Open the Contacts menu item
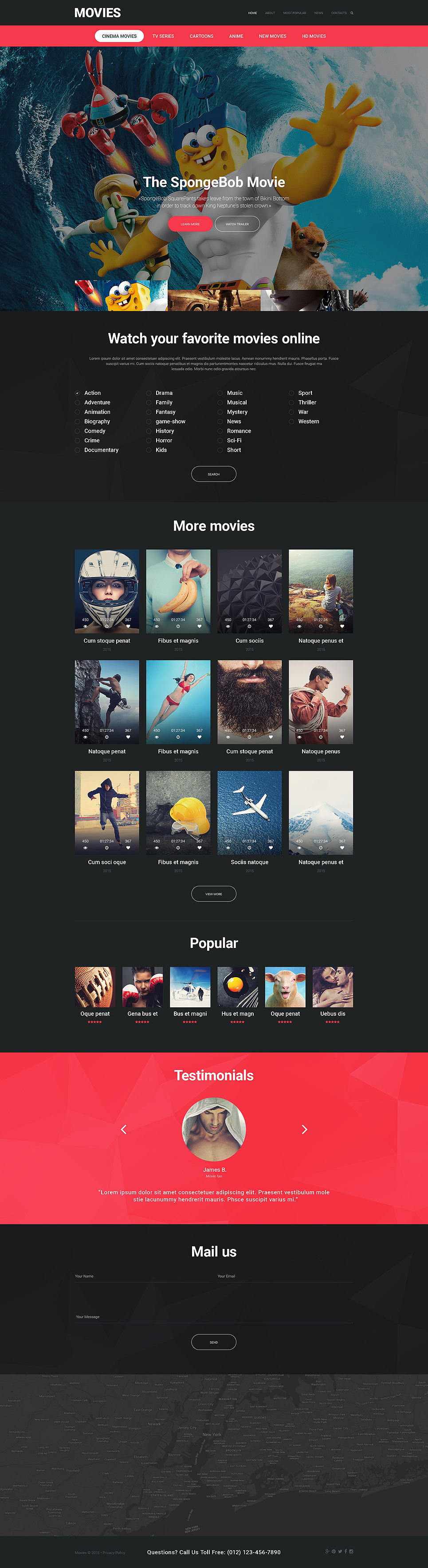The height and width of the screenshot is (1568, 428). (339, 13)
